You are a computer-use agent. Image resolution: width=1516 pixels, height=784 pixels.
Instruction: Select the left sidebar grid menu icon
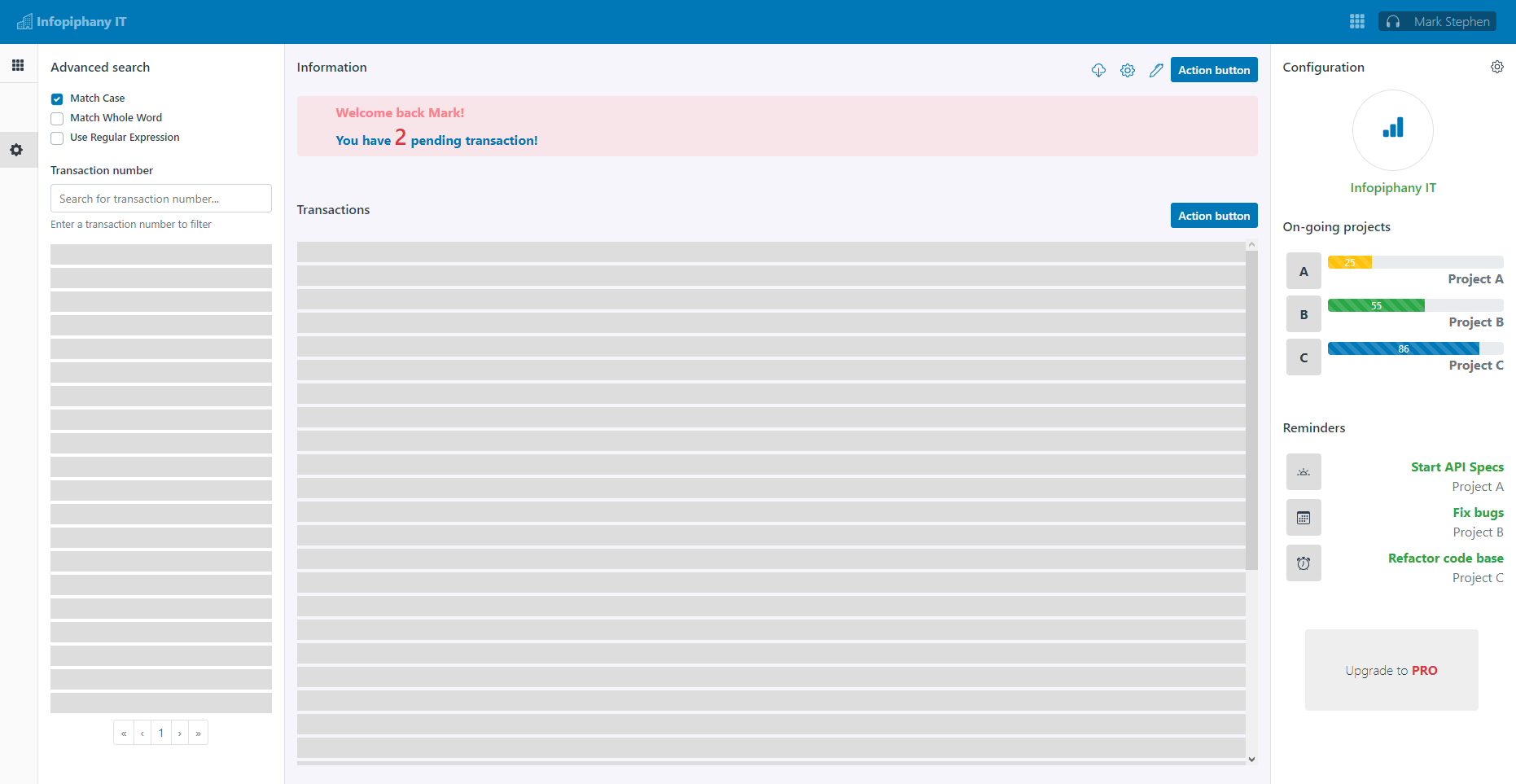pyautogui.click(x=18, y=65)
